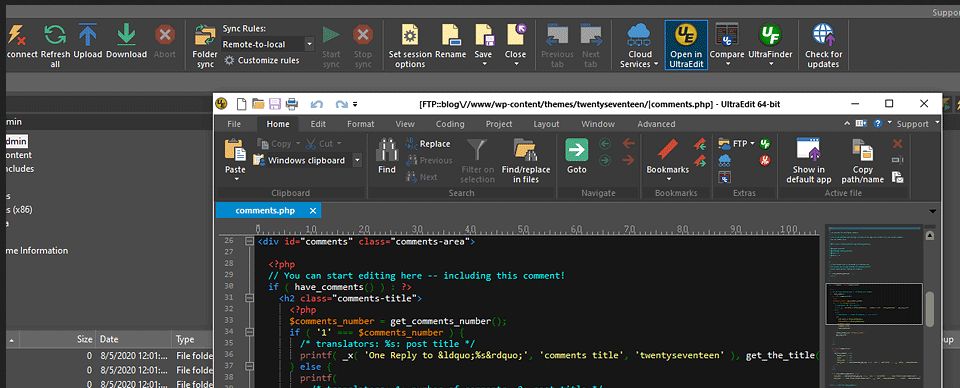Click Set session options icon
Screen dimensions: 960x388
411,35
